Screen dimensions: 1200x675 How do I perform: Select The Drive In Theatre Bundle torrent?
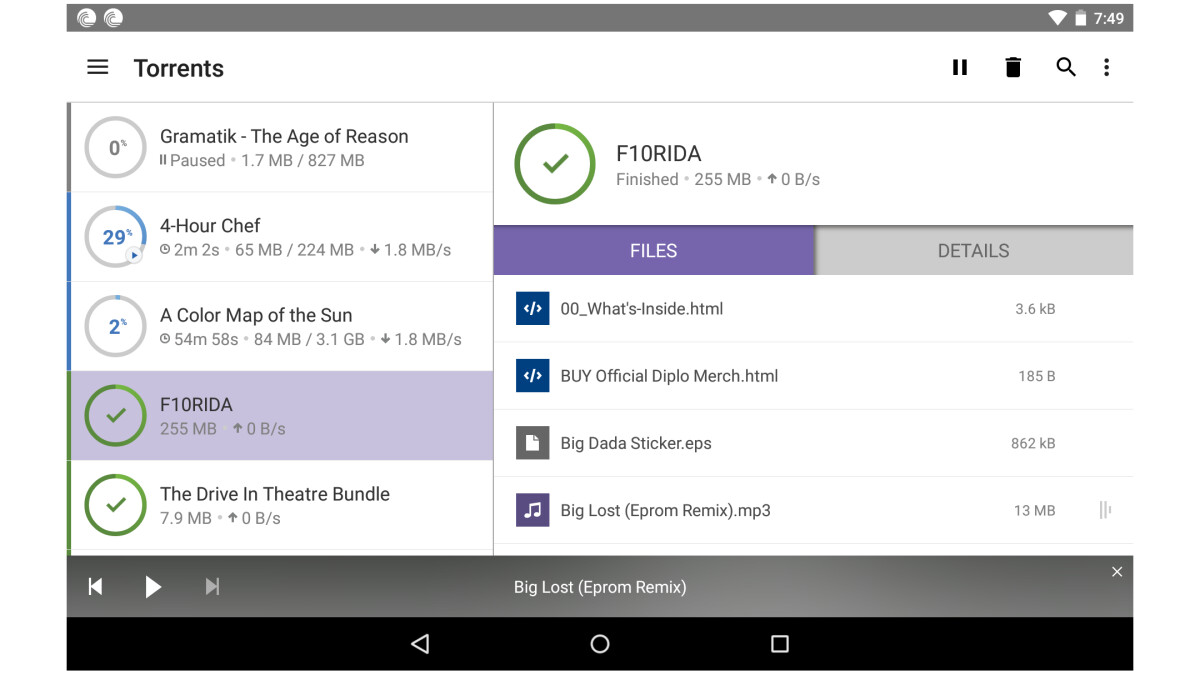pyautogui.click(x=284, y=505)
